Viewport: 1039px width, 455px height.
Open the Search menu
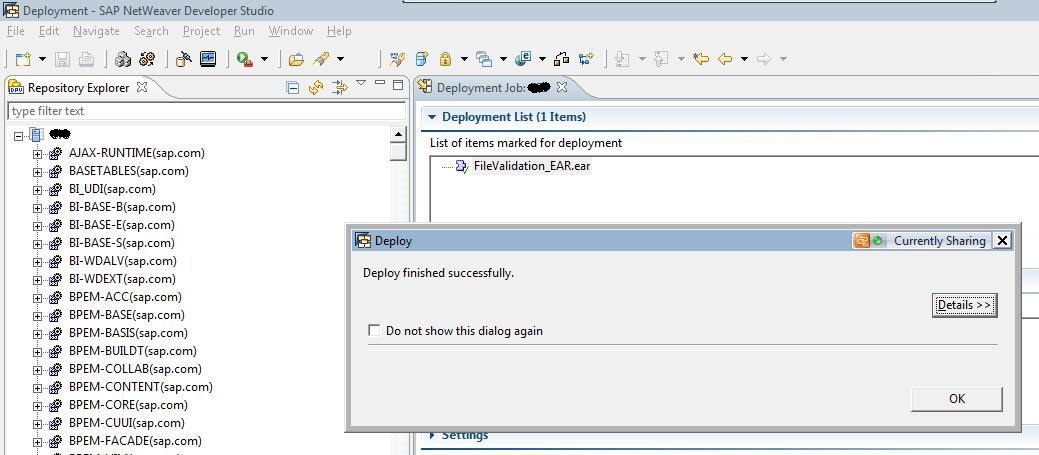point(151,31)
